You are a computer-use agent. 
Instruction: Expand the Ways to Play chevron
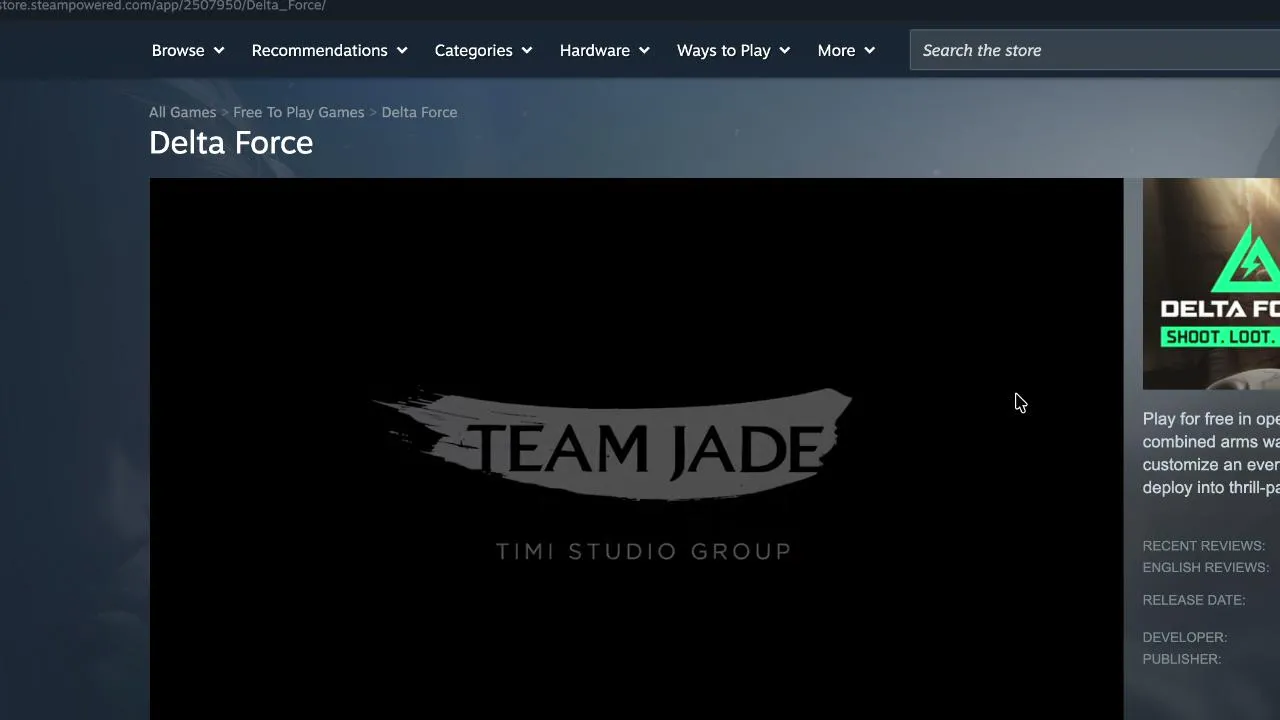(785, 50)
